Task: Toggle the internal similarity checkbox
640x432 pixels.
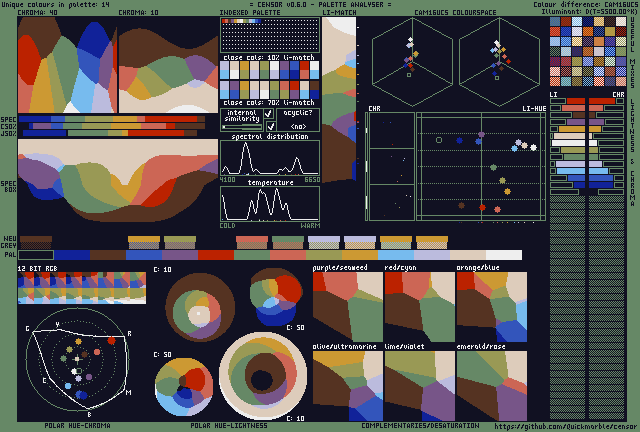Action: click(269, 114)
